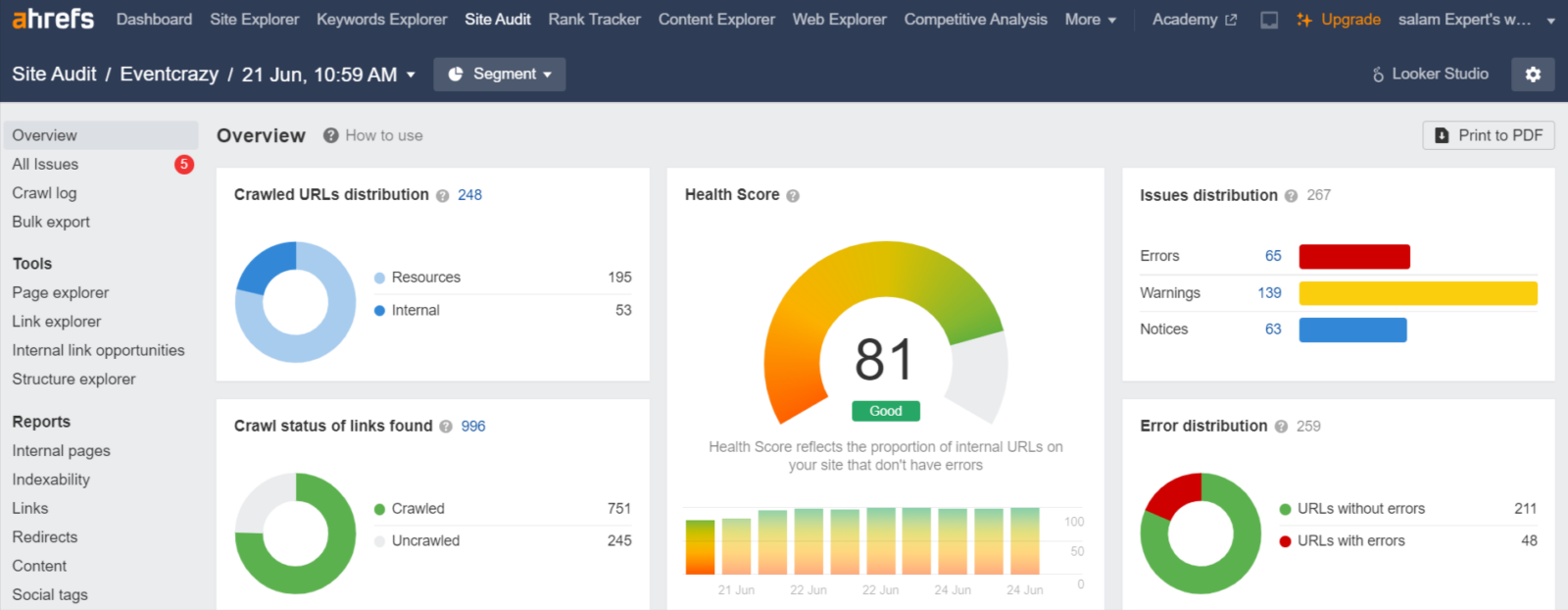Click Notices count 63
This screenshot has width=1568, height=610.
point(1273,330)
